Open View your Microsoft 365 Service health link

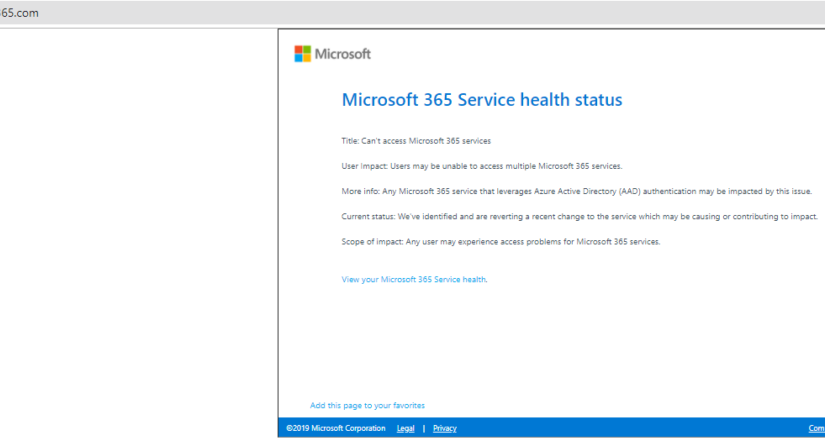414,279
